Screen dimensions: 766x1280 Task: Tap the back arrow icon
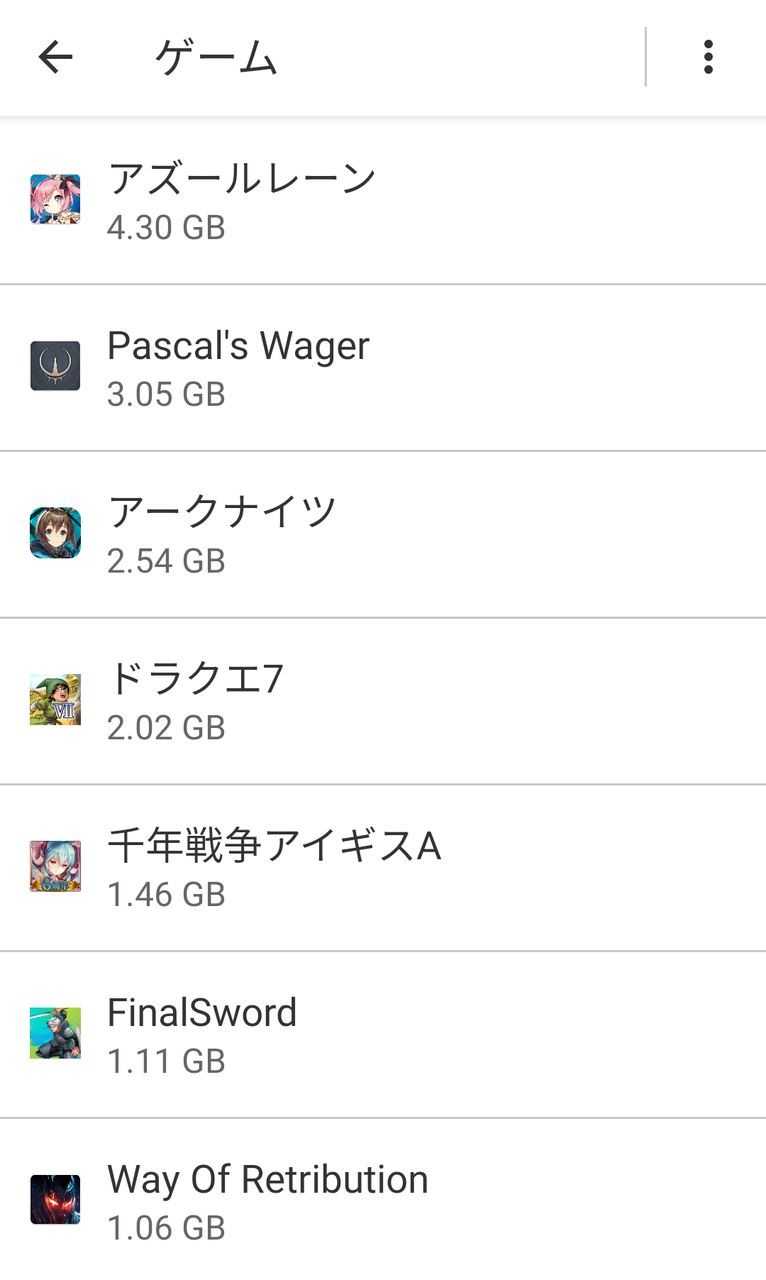point(55,57)
